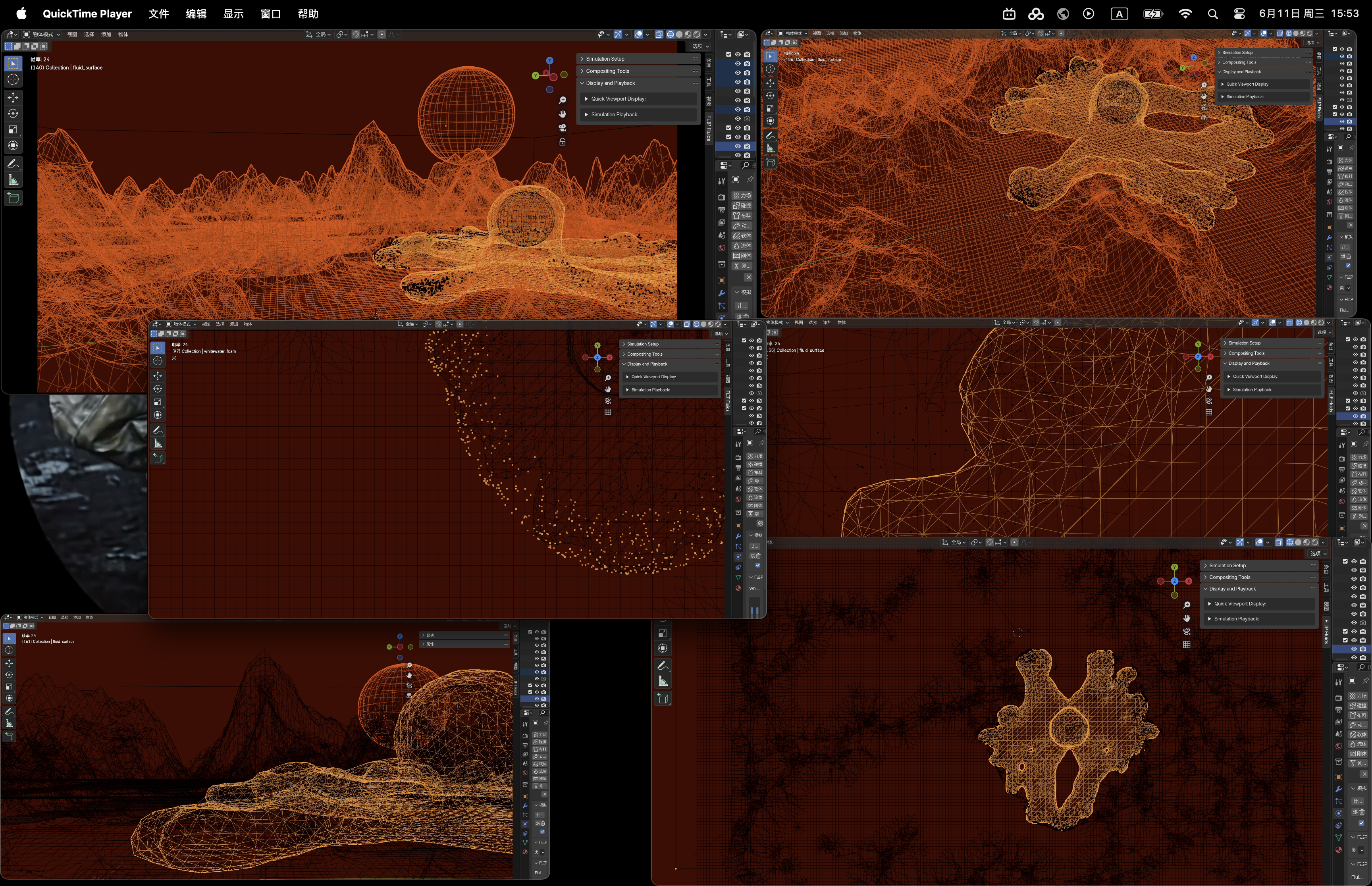
Task: Click the orthographic grid icon in bottom-right viewport
Action: coord(1187,645)
